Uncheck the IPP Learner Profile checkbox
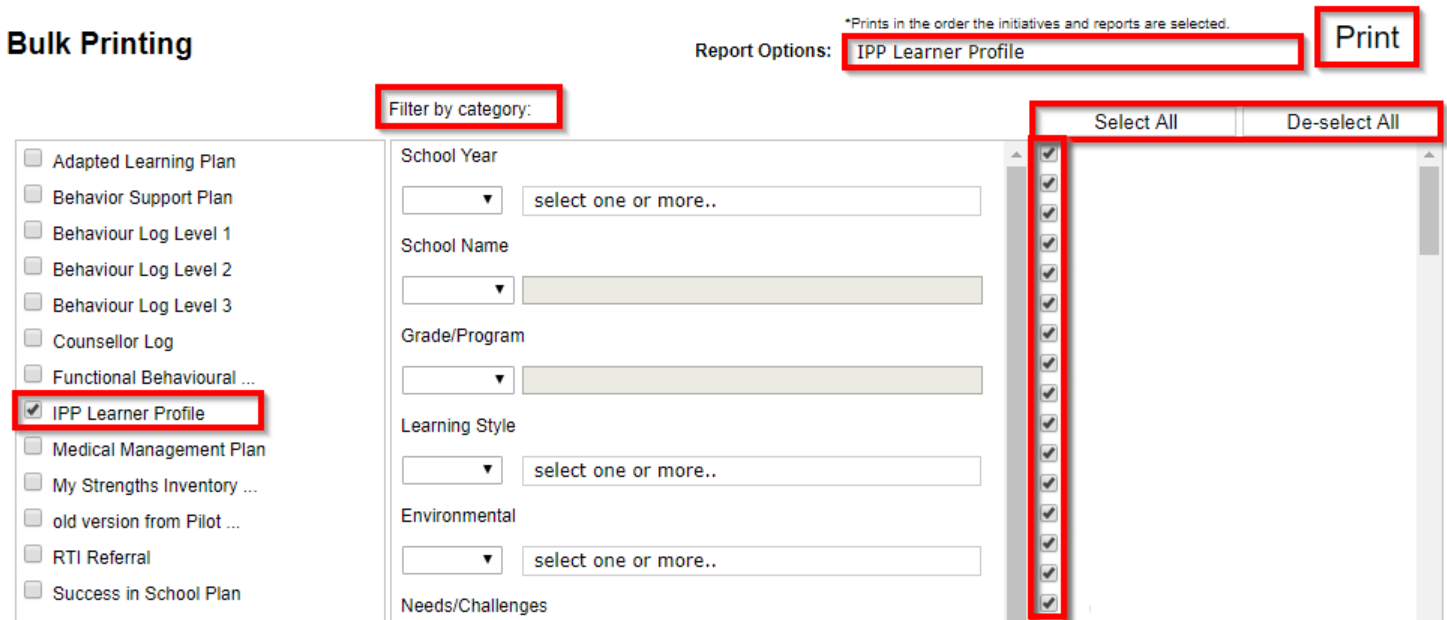 point(34,410)
